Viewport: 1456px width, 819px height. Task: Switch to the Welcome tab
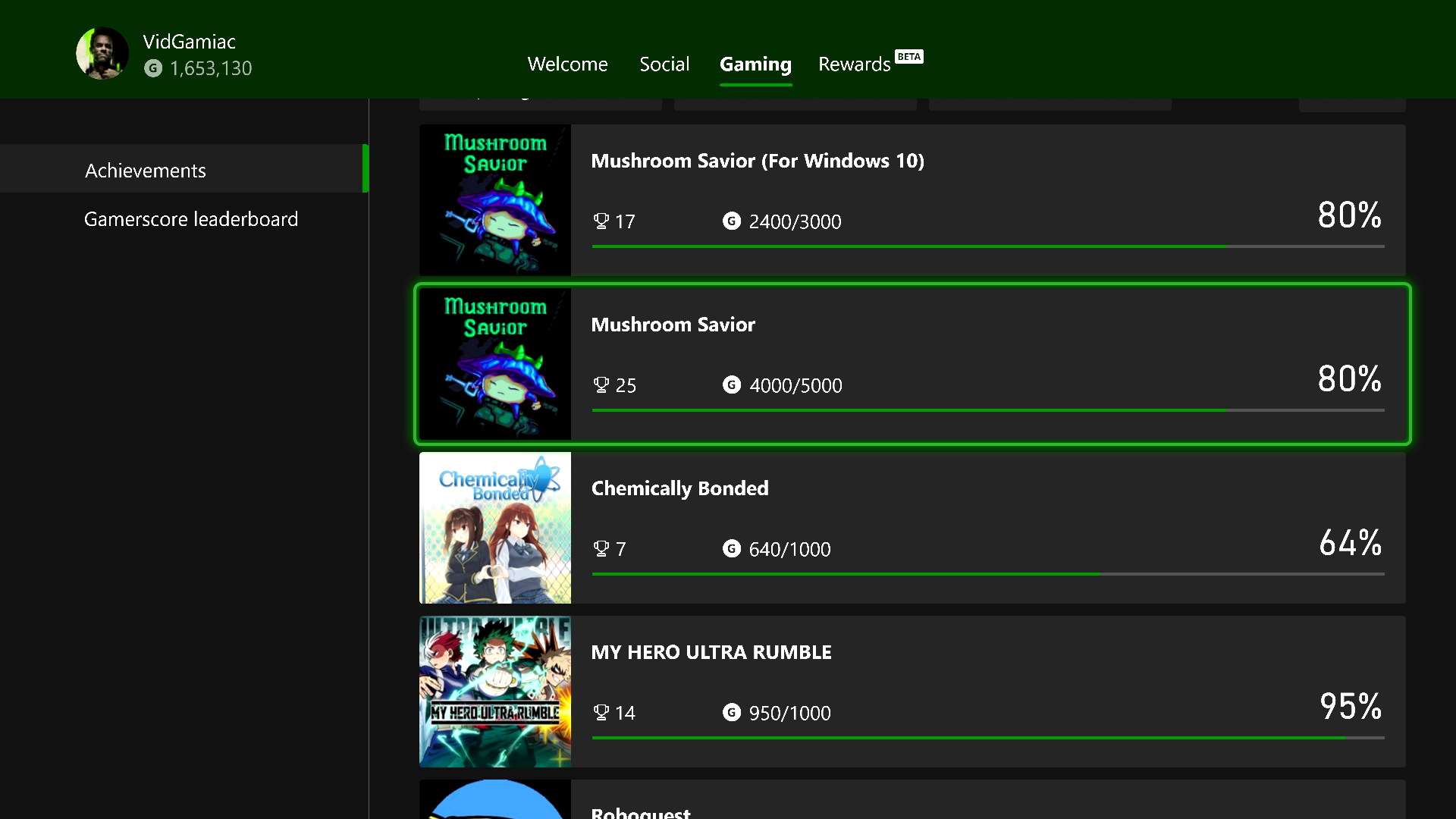(x=567, y=64)
